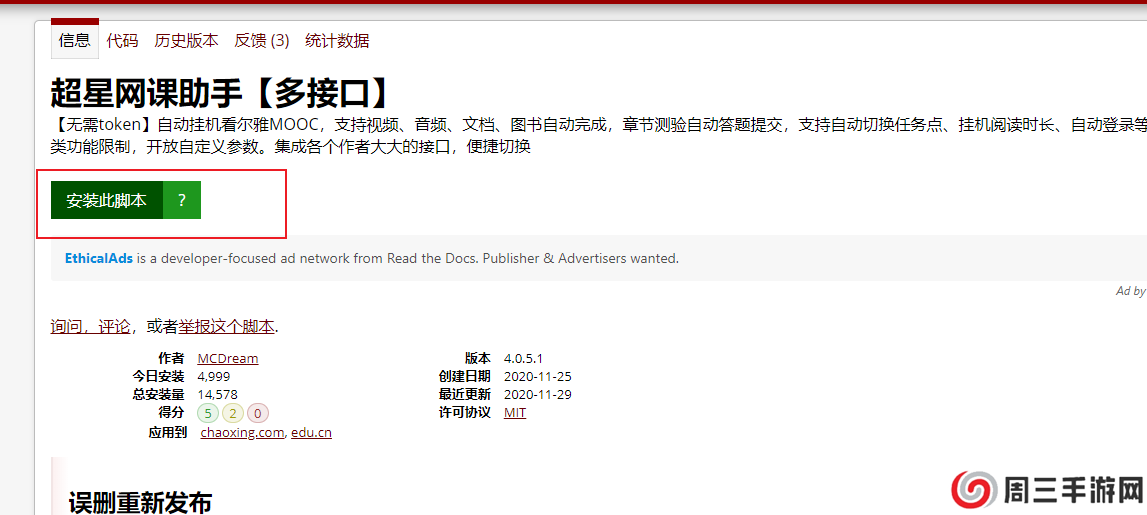View the 历史版本 tab

tap(186, 40)
